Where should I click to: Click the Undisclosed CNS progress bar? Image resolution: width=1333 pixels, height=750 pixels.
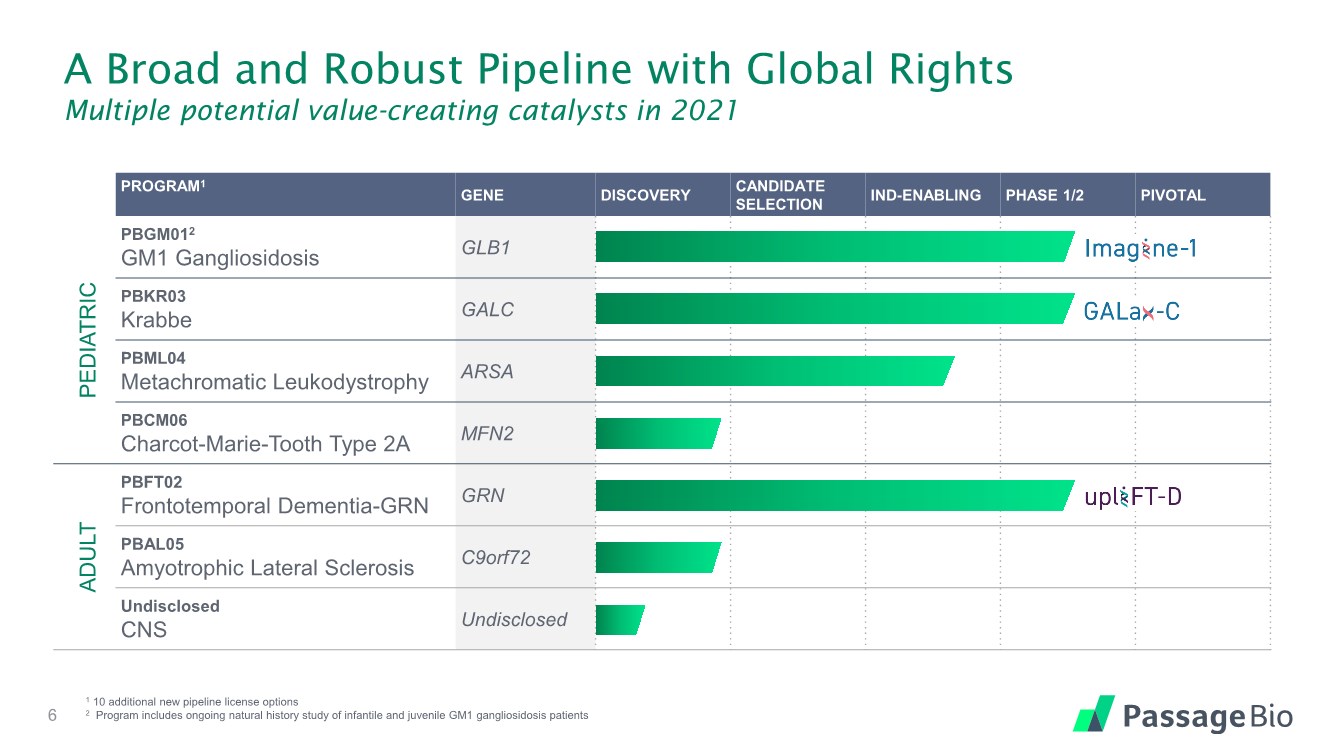[621, 619]
